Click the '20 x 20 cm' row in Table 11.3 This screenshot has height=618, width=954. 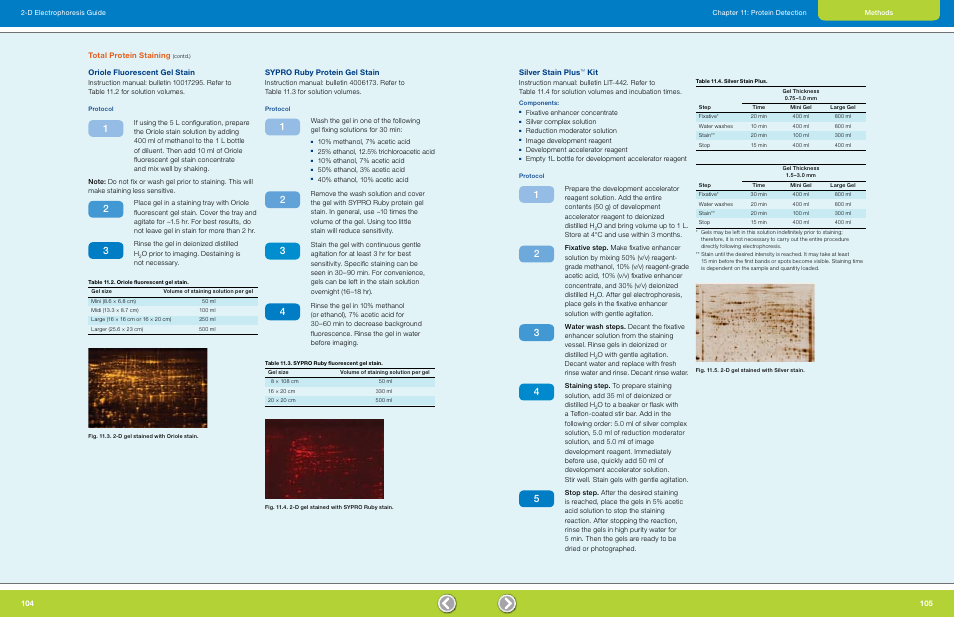click(350, 400)
